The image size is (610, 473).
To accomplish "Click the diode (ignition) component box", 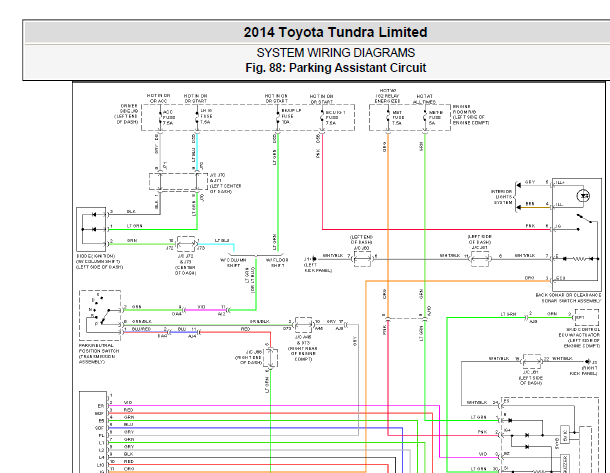I will tap(91, 229).
